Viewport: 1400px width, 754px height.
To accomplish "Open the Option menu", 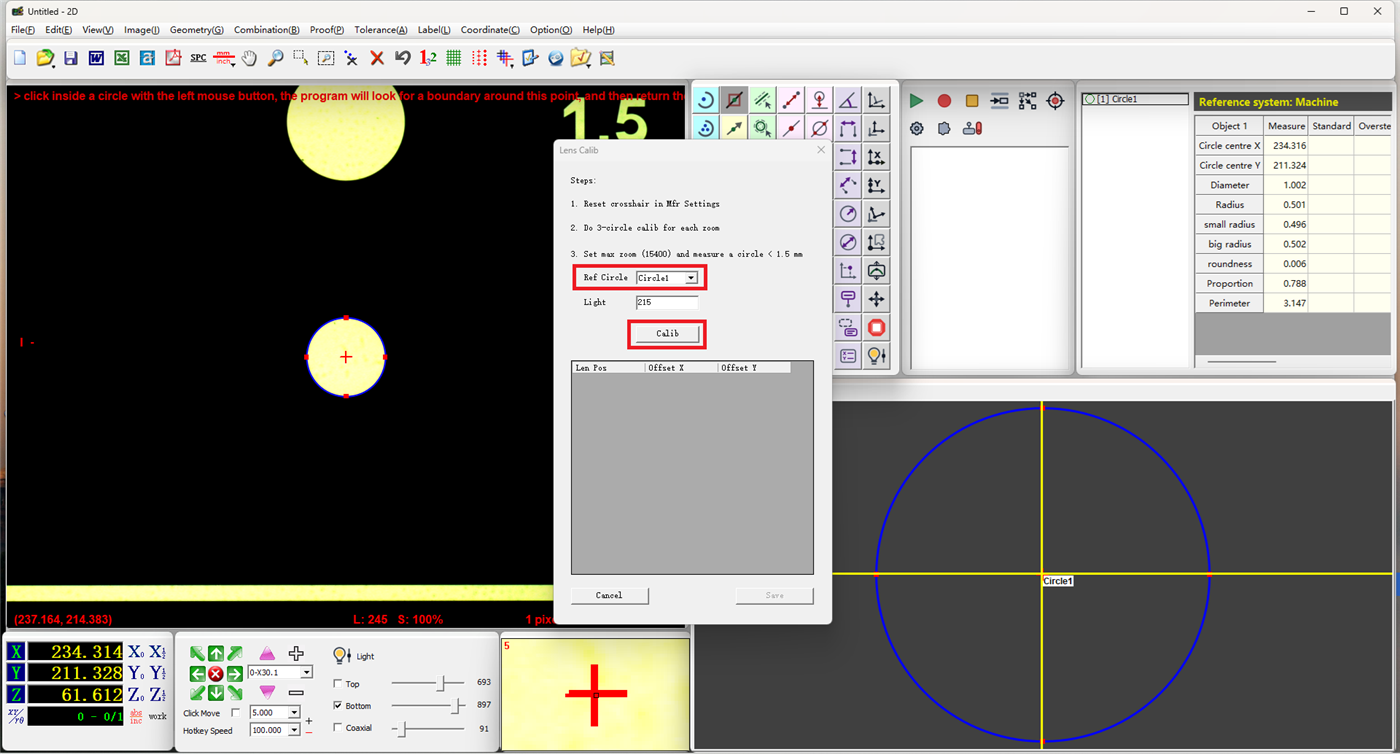I will coord(551,30).
